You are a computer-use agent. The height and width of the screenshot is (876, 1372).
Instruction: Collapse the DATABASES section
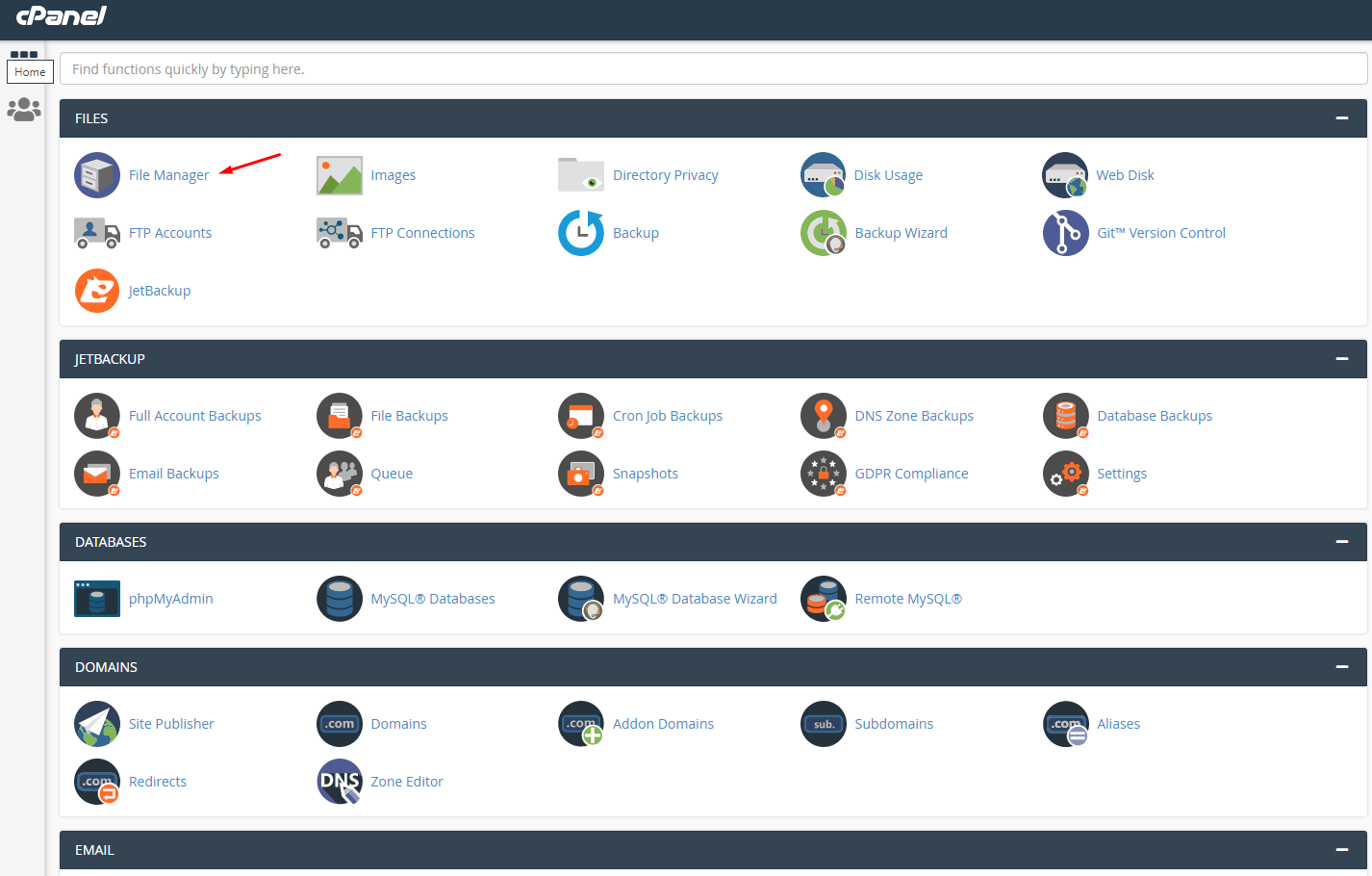(x=1341, y=542)
